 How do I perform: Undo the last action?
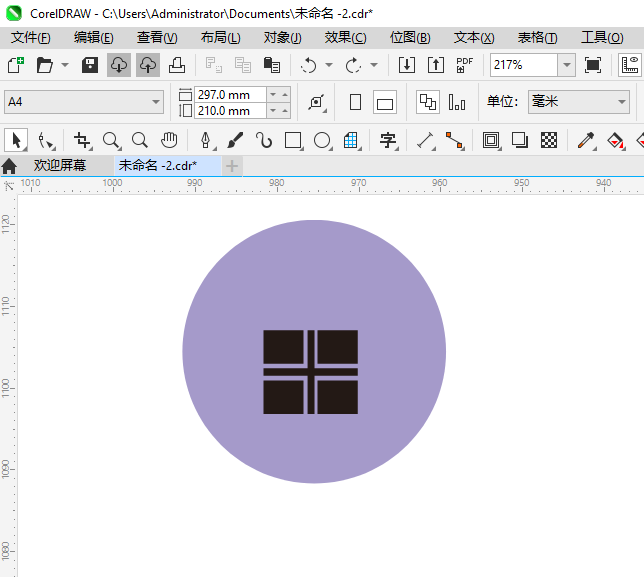tap(308, 65)
